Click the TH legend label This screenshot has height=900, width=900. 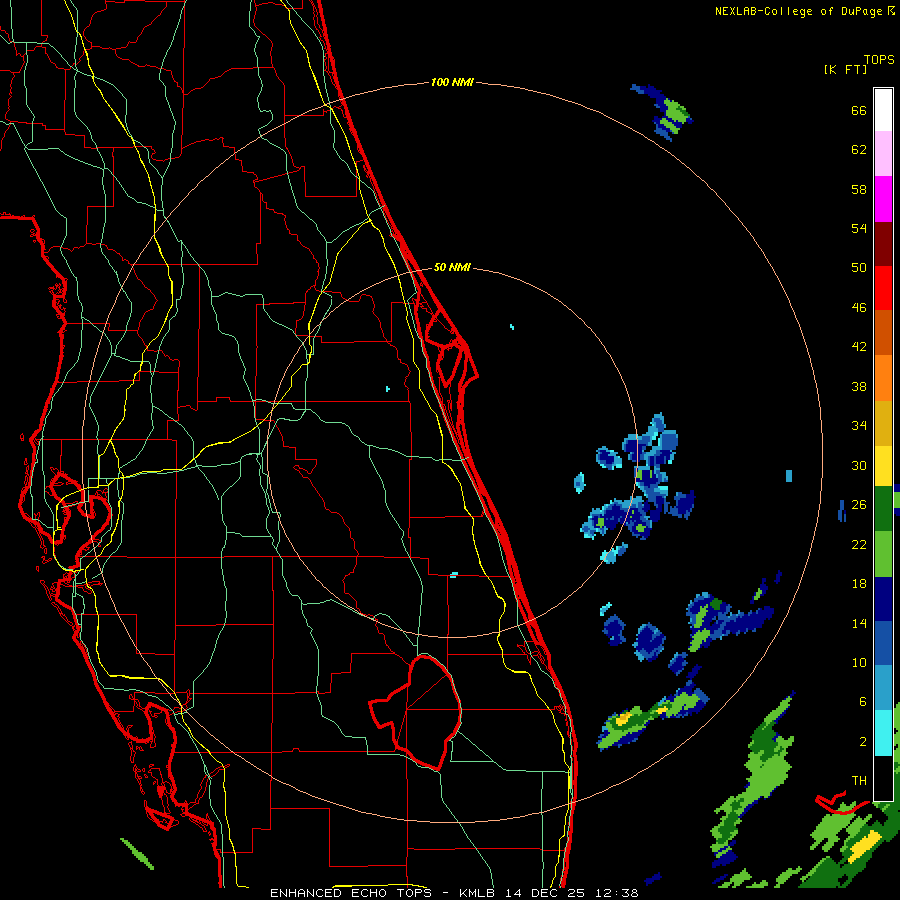click(x=859, y=781)
